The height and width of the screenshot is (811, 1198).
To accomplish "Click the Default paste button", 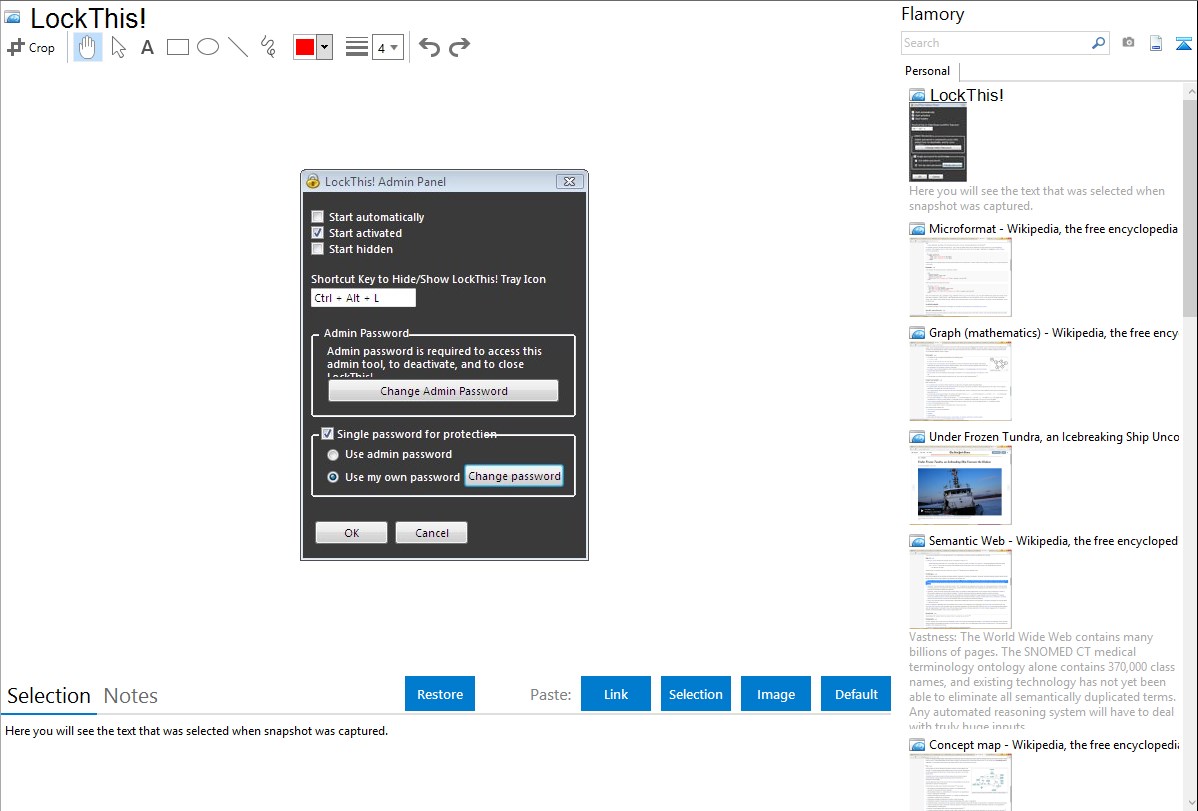I will pyautogui.click(x=856, y=694).
